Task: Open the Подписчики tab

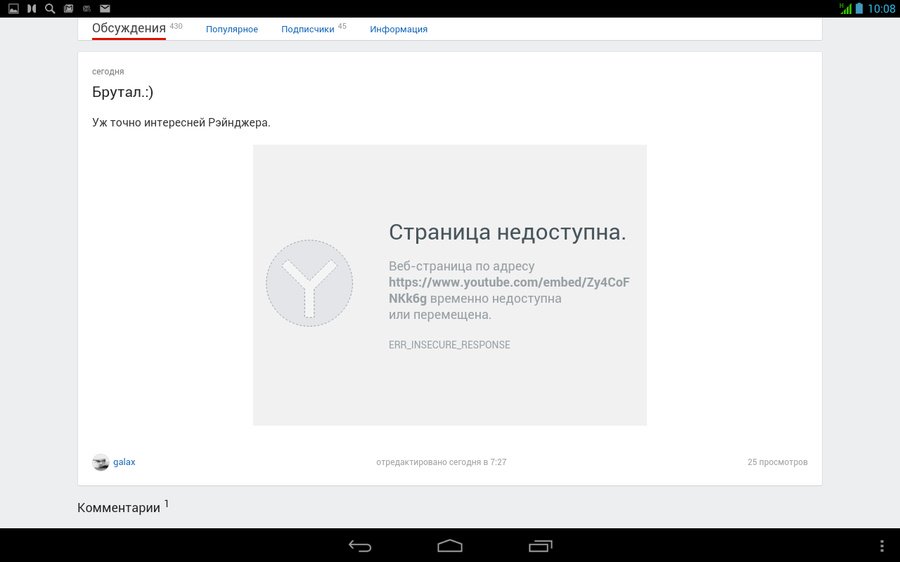Action: (x=308, y=29)
